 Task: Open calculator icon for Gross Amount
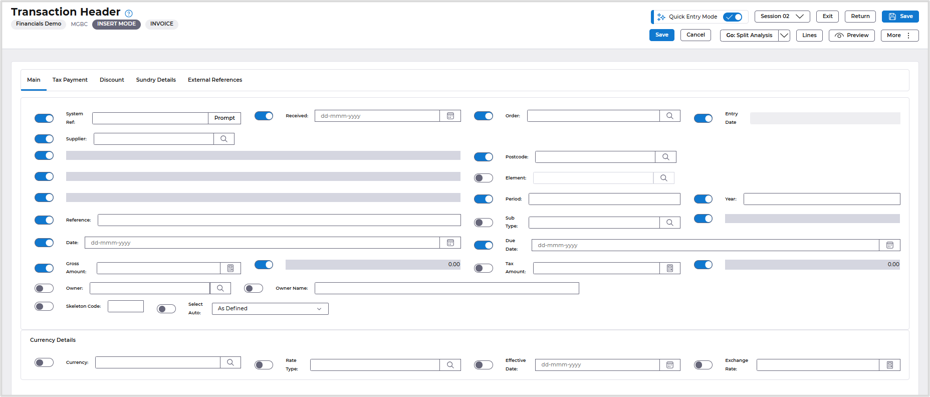tap(230, 268)
